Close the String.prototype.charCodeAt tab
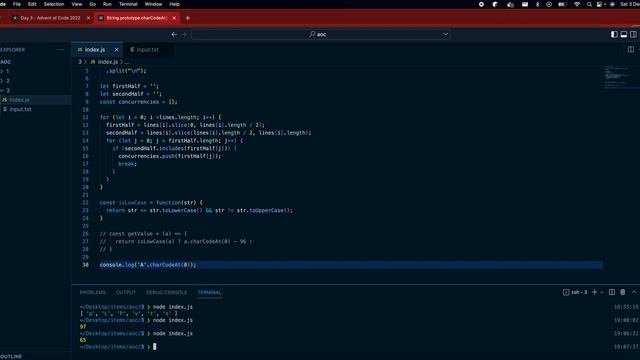 click(x=174, y=18)
